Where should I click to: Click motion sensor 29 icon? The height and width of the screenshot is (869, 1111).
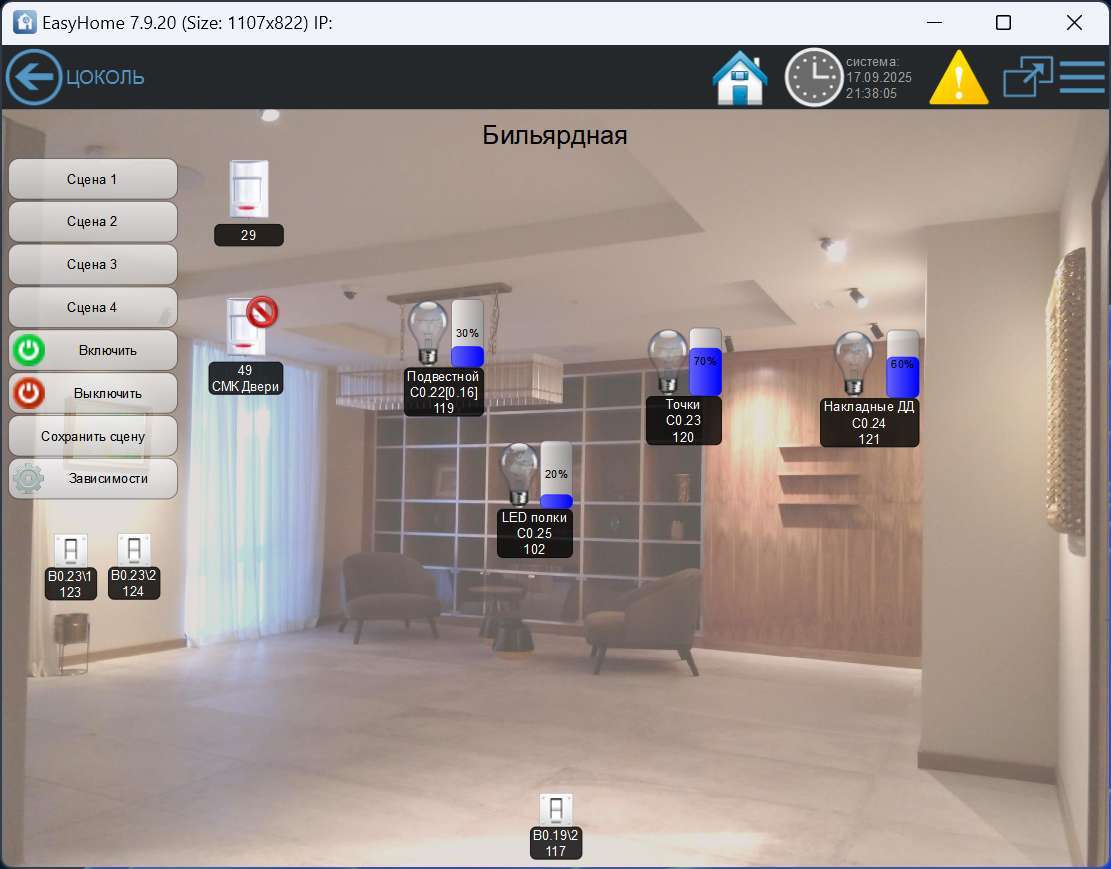click(249, 188)
